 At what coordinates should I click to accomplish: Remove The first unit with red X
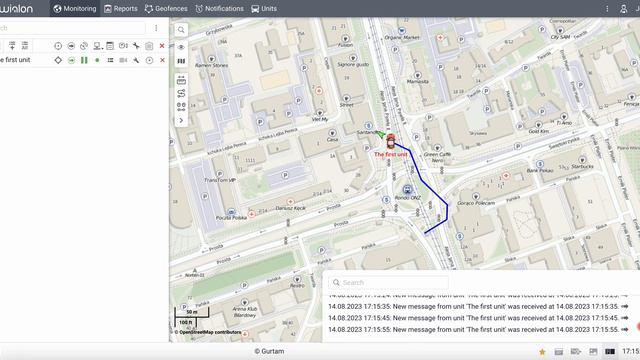(162, 60)
